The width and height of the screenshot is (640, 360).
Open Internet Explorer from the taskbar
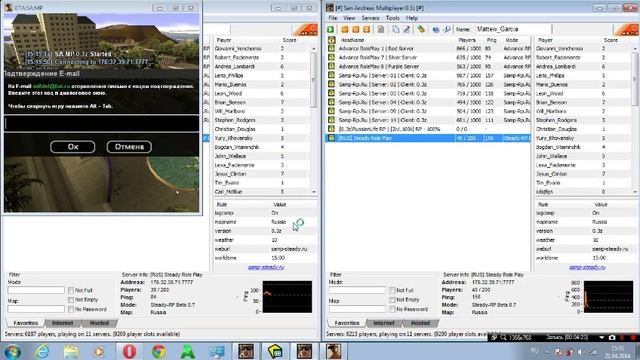pos(42,351)
